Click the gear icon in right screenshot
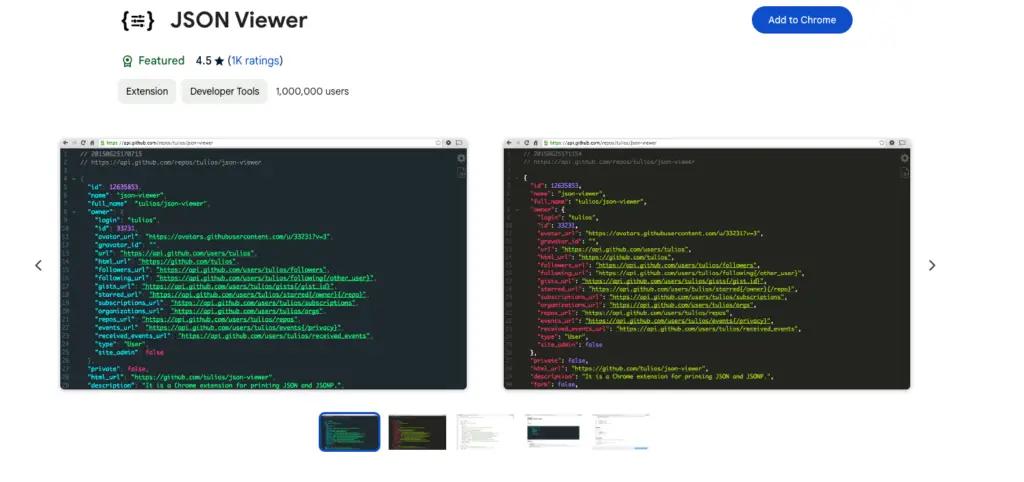This screenshot has height=482, width=1024. [904, 158]
